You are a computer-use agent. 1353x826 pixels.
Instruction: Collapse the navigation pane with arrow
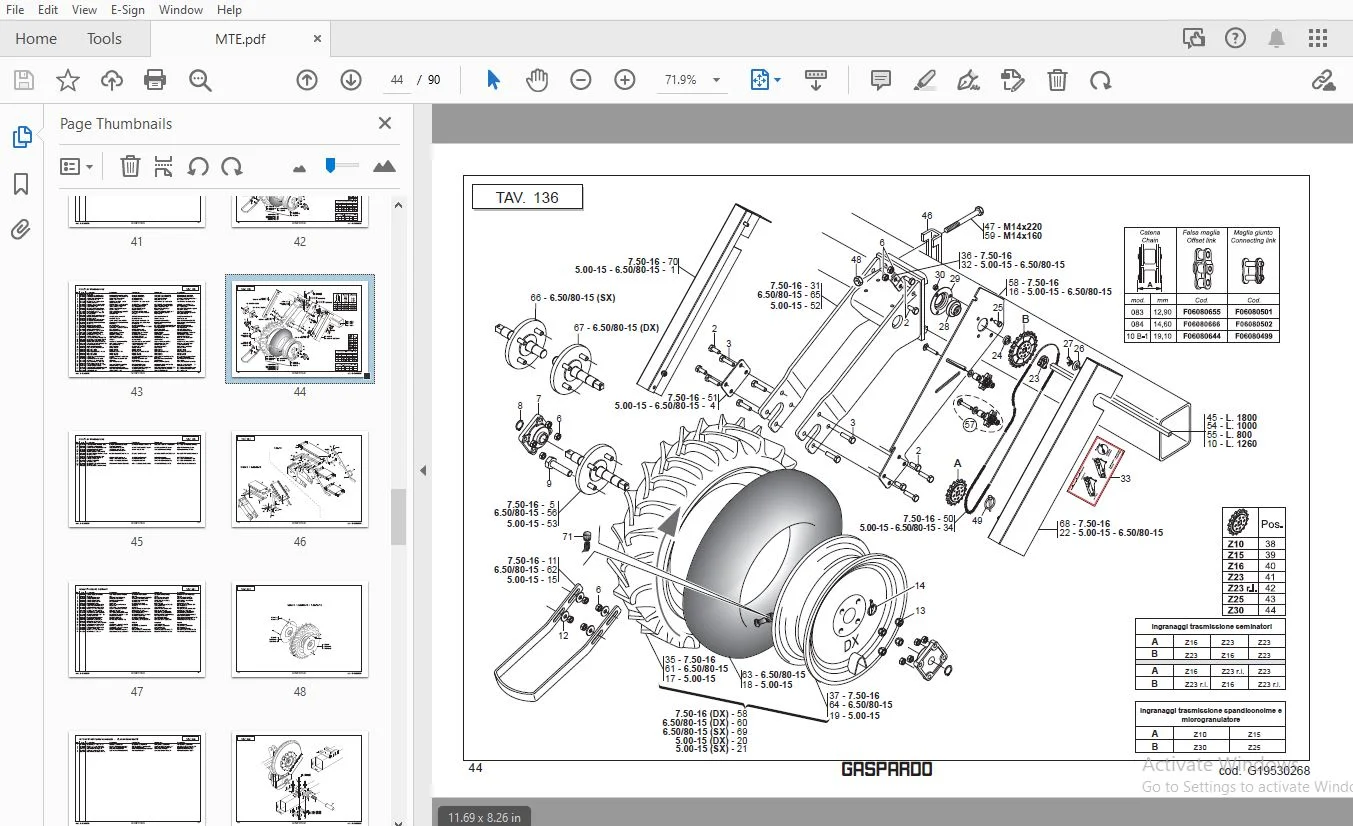click(422, 470)
